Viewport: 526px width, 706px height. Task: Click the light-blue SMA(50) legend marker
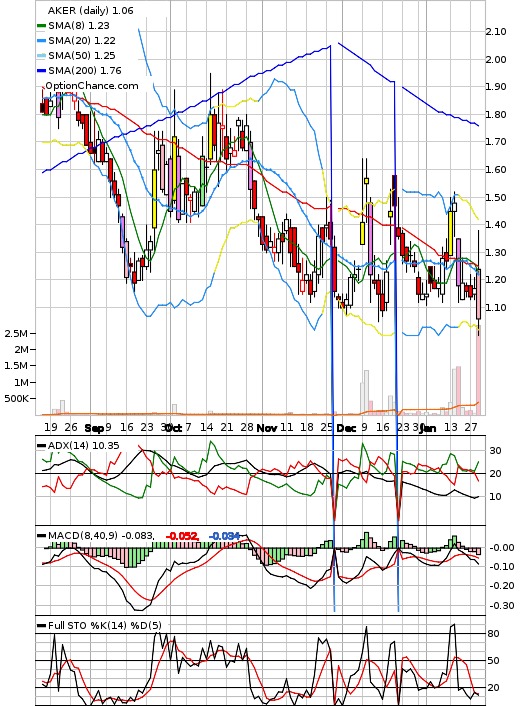(41, 56)
